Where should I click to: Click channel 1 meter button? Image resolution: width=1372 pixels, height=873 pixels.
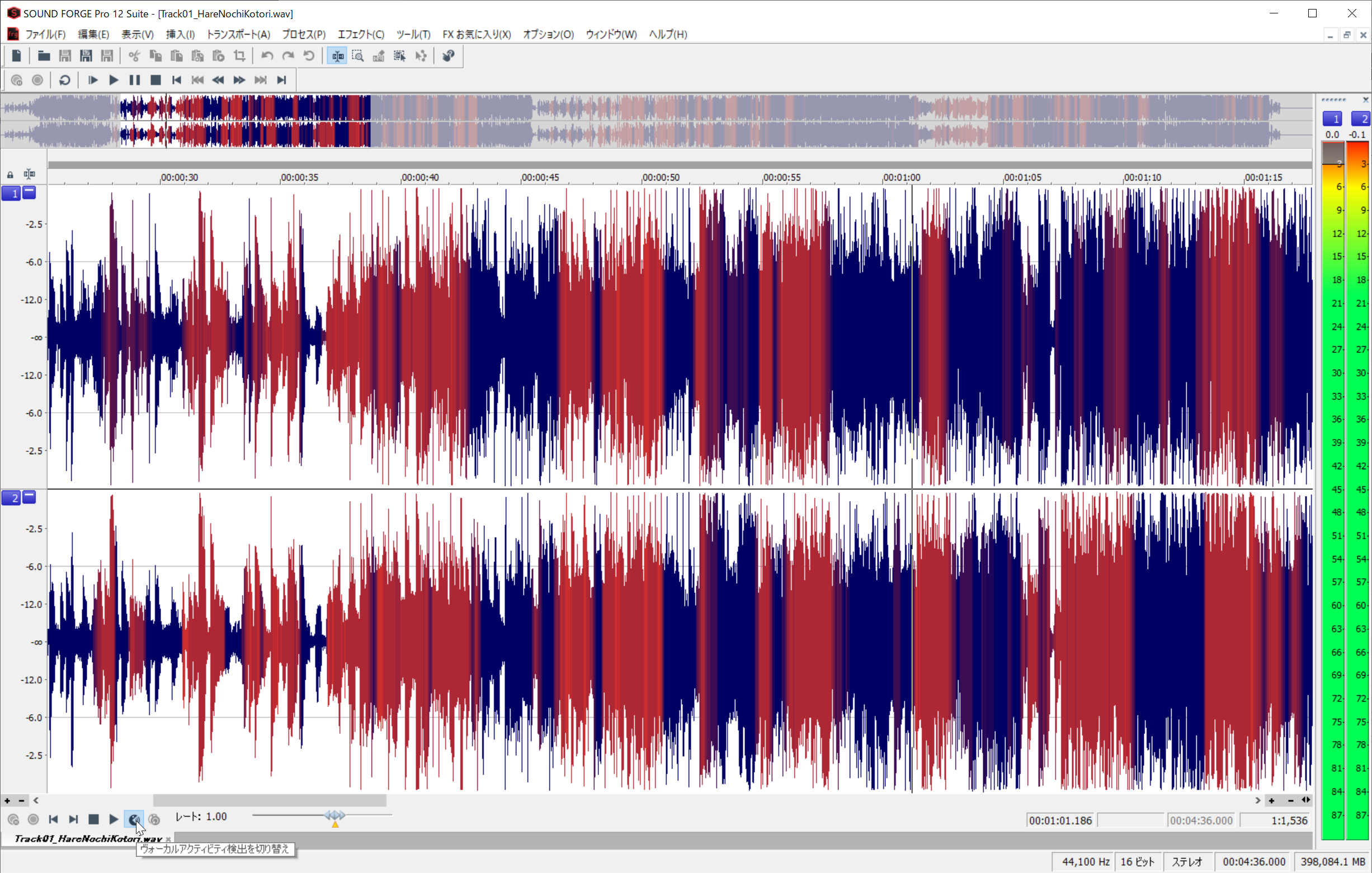[1332, 119]
